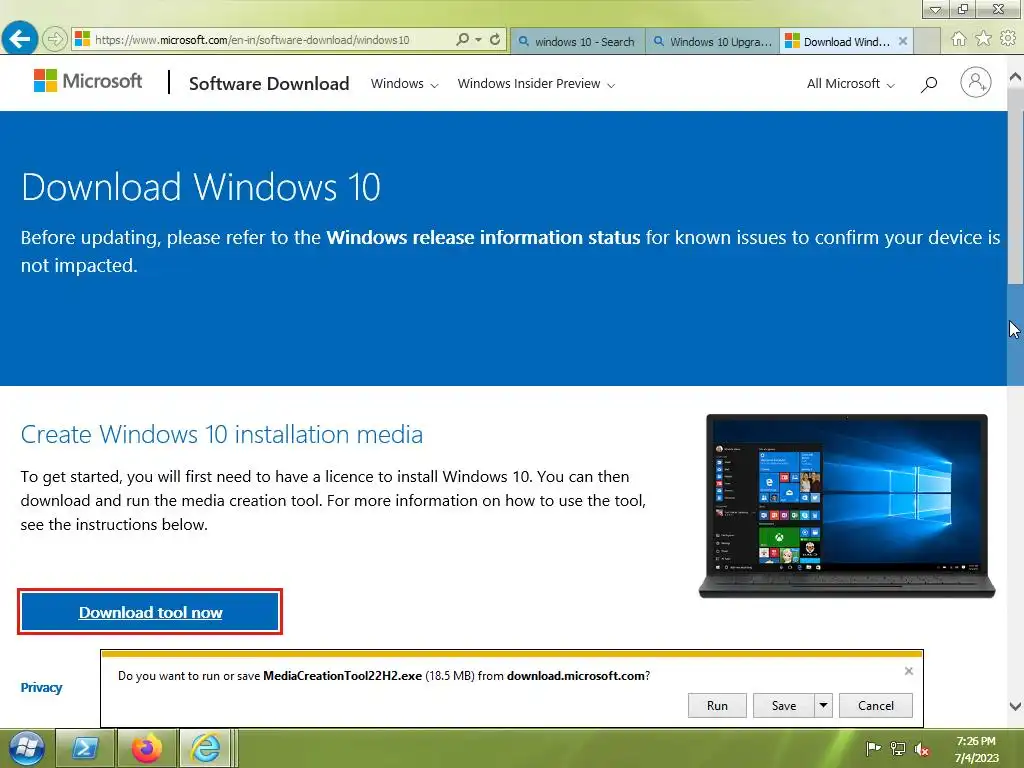Open the Windows Start orb
The image size is (1024, 768).
click(26, 748)
